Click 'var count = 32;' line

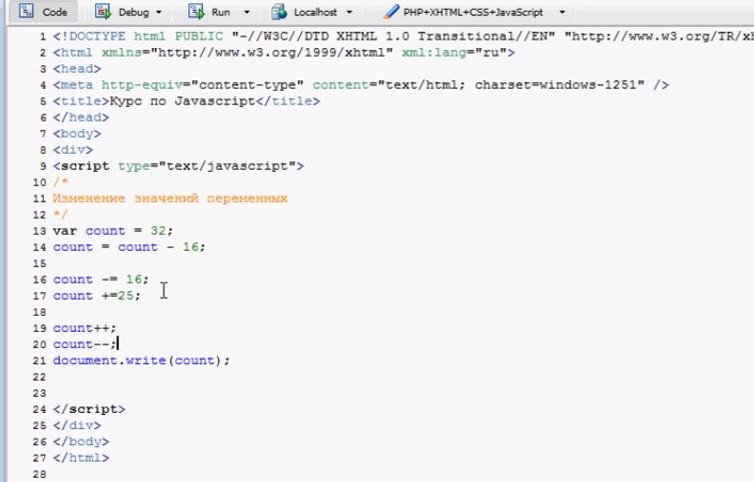113,231
